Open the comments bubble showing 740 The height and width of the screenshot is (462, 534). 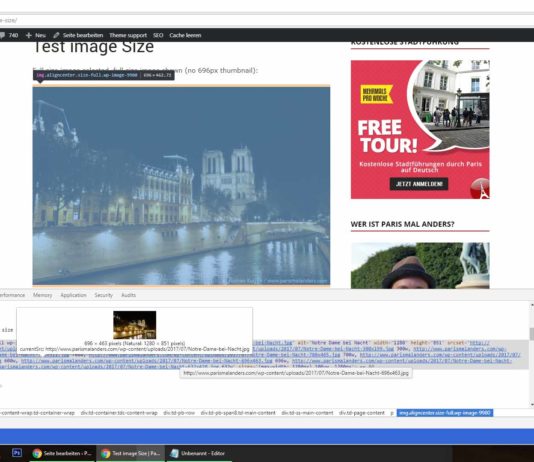[x=9, y=35]
